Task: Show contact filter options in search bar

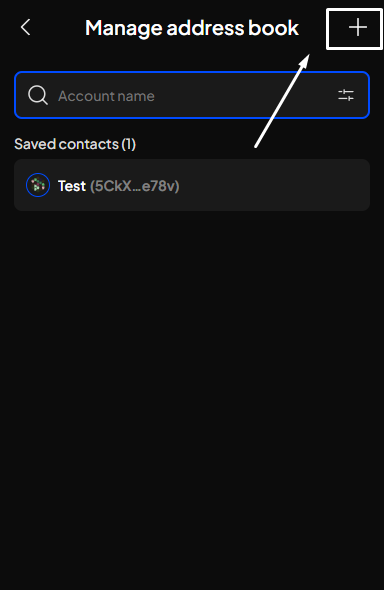Action: pyautogui.click(x=346, y=95)
